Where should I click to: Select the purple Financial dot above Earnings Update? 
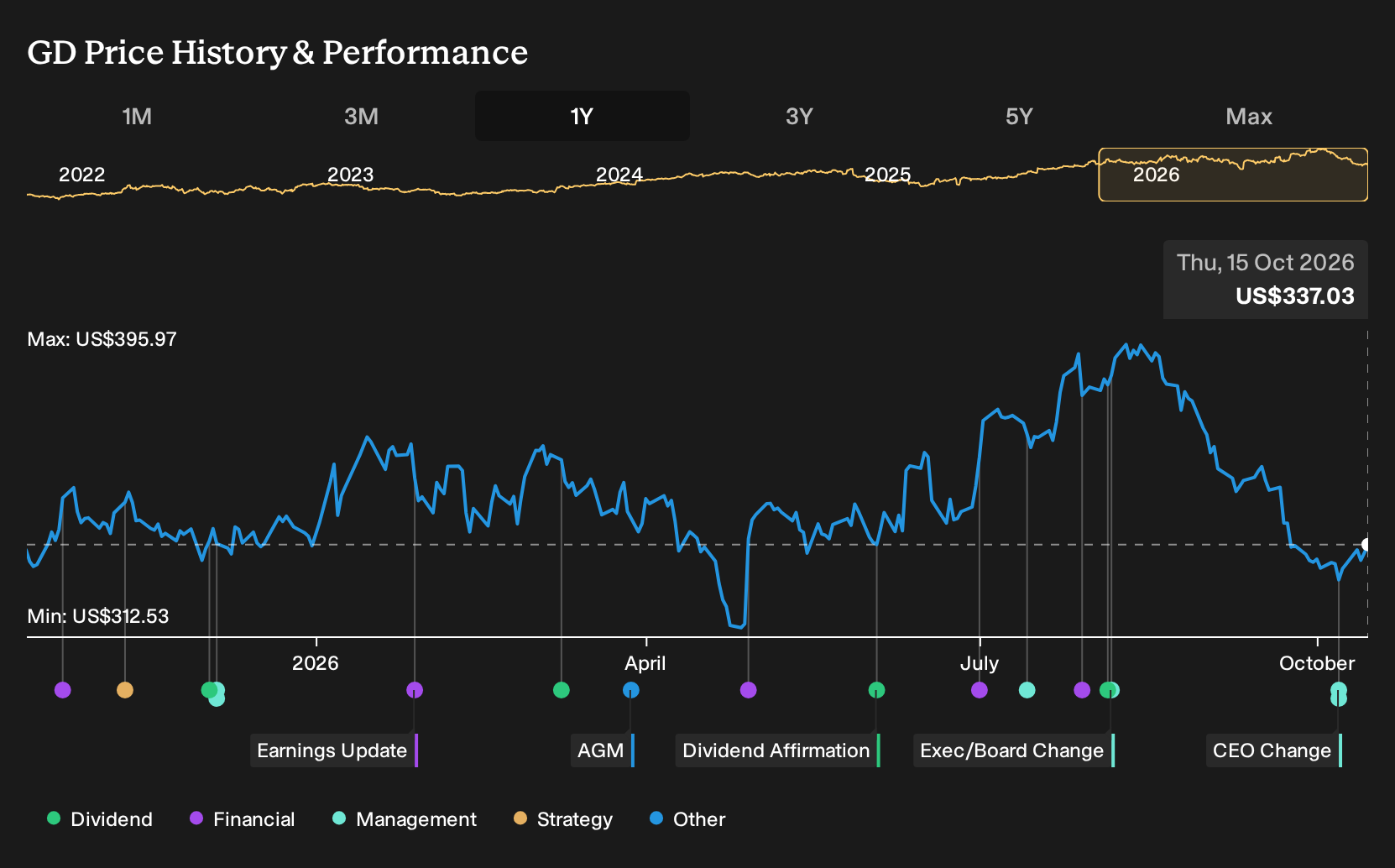pos(415,690)
